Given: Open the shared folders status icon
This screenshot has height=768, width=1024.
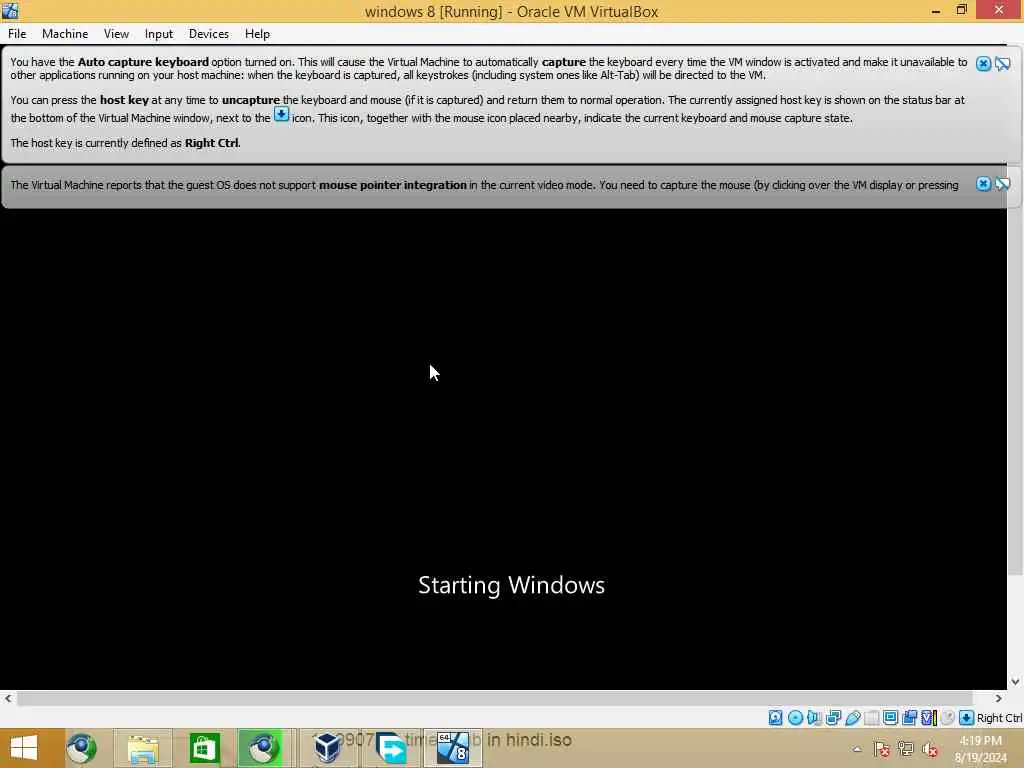Looking at the screenshot, I should [871, 718].
